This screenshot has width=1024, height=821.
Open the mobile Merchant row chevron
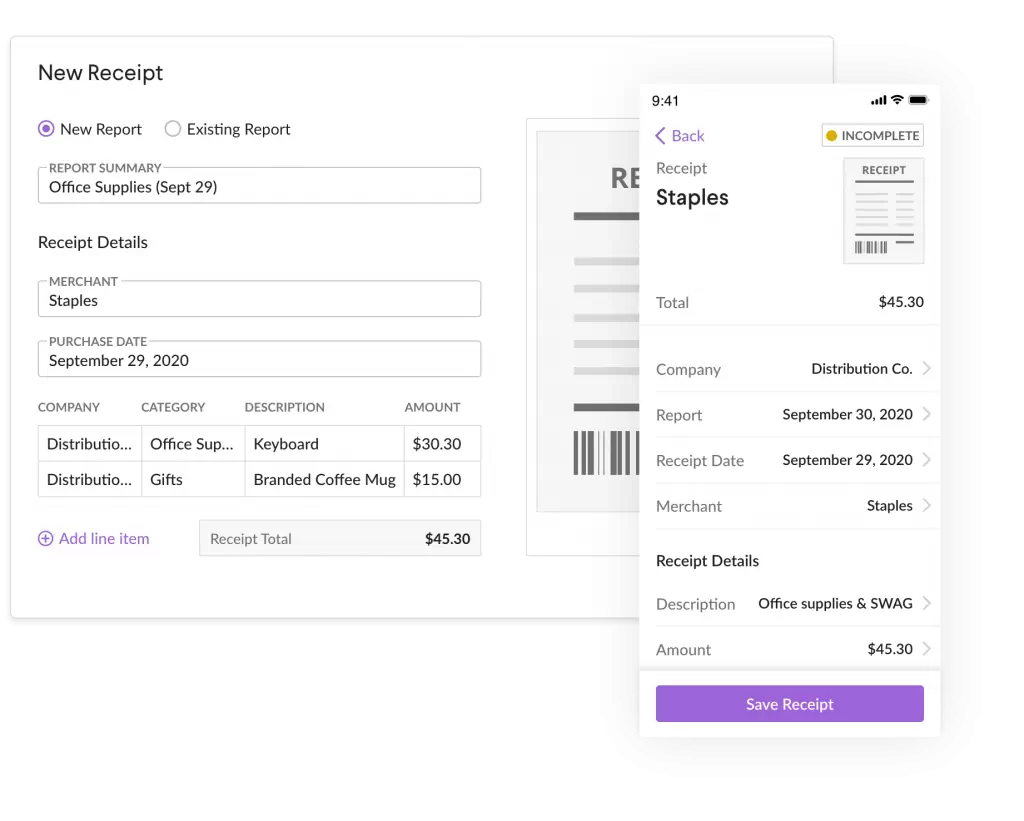pyautogui.click(x=927, y=506)
